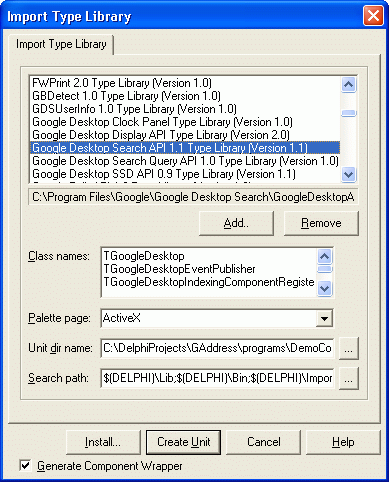
Task: Click the Search path field
Action: (217, 378)
